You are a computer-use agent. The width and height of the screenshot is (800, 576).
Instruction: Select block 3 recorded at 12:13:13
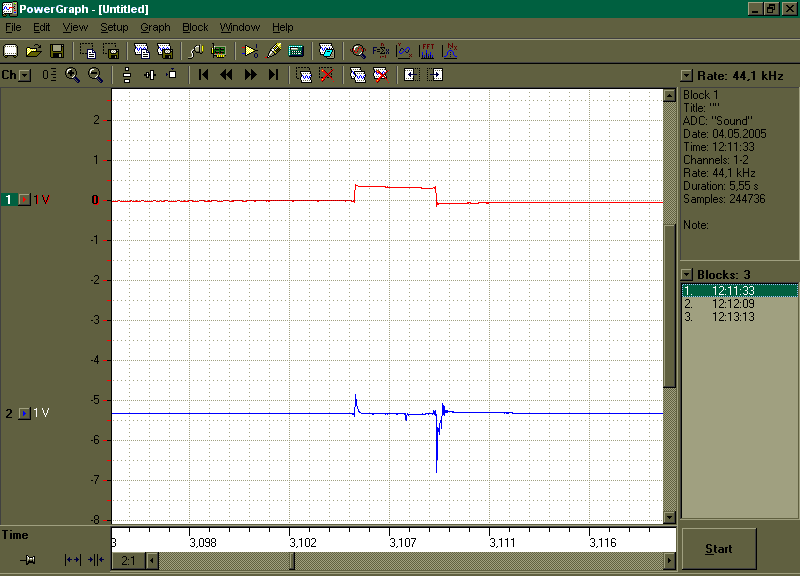pyautogui.click(x=740, y=317)
